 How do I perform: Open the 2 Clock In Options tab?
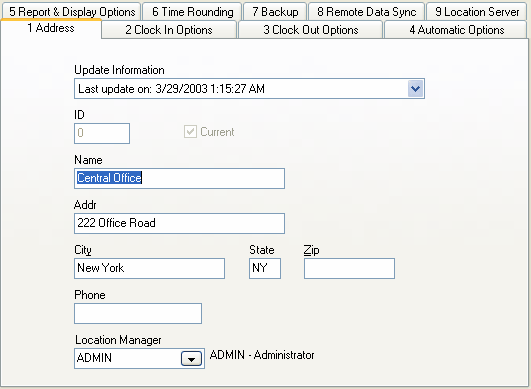169,30
